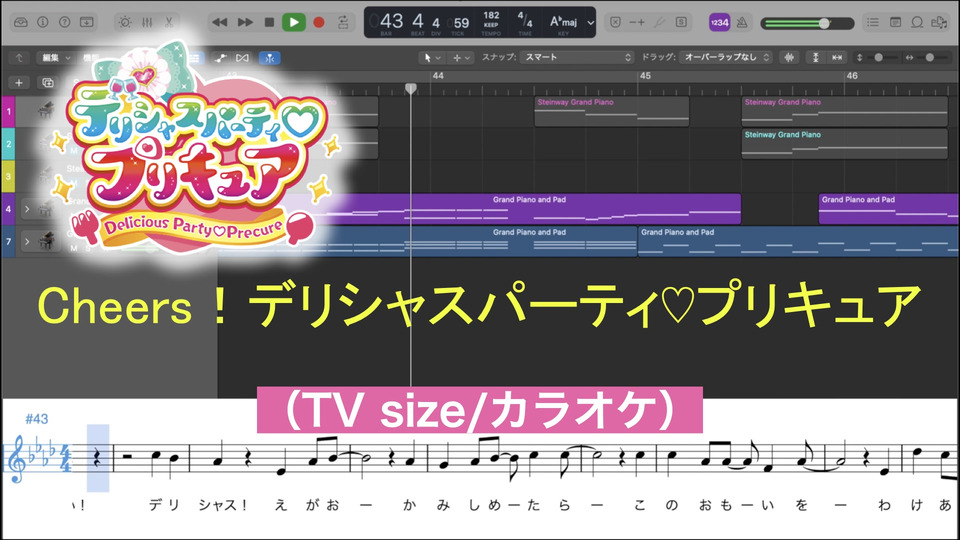Viewport: 960px width, 540px height.
Task: Open the Tuner fork icon
Action: point(659,22)
